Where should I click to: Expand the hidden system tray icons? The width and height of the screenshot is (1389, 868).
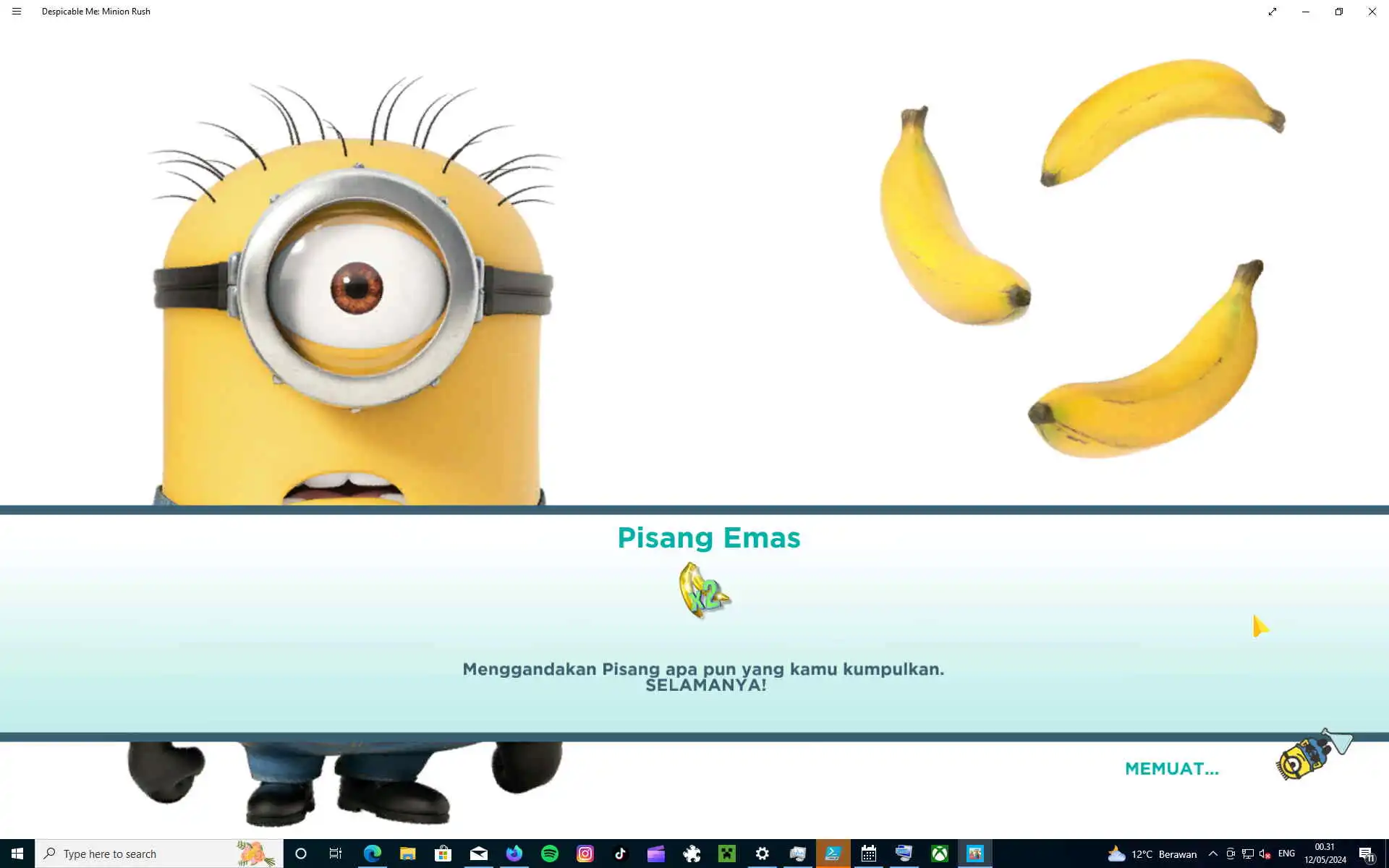point(1213,854)
